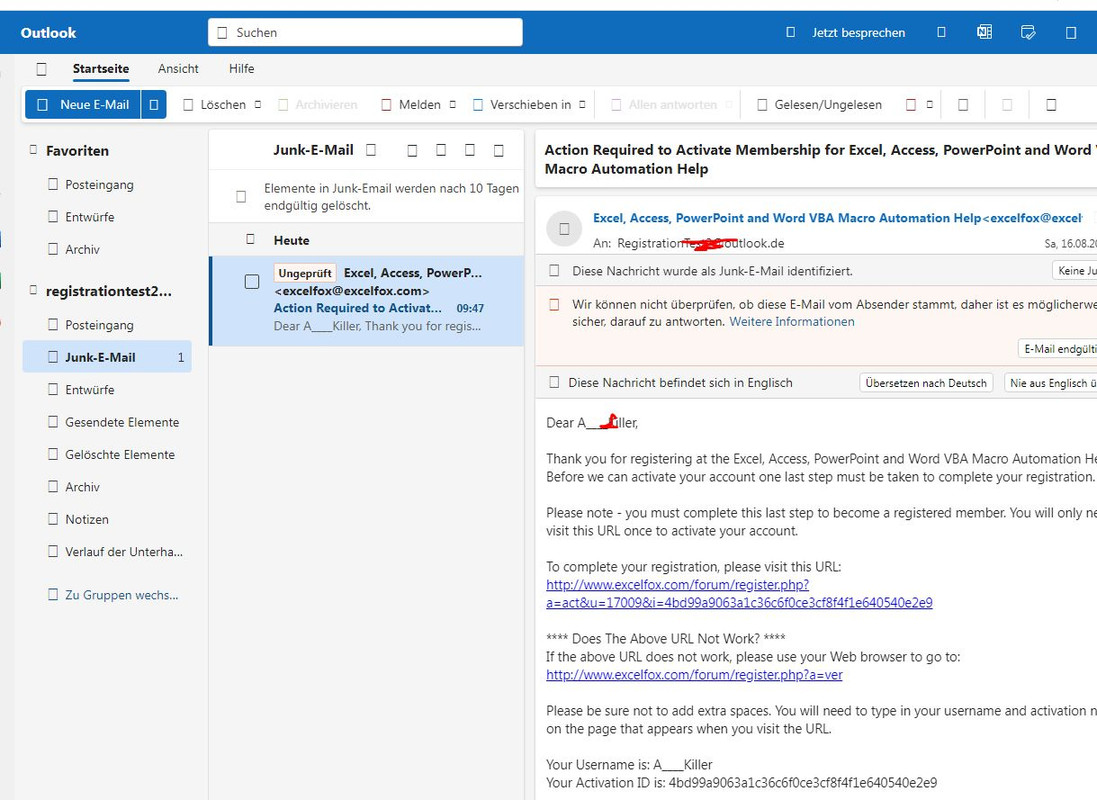The image size is (1097, 800).
Task: Click the Keine Ju... button
Action: click(1075, 271)
